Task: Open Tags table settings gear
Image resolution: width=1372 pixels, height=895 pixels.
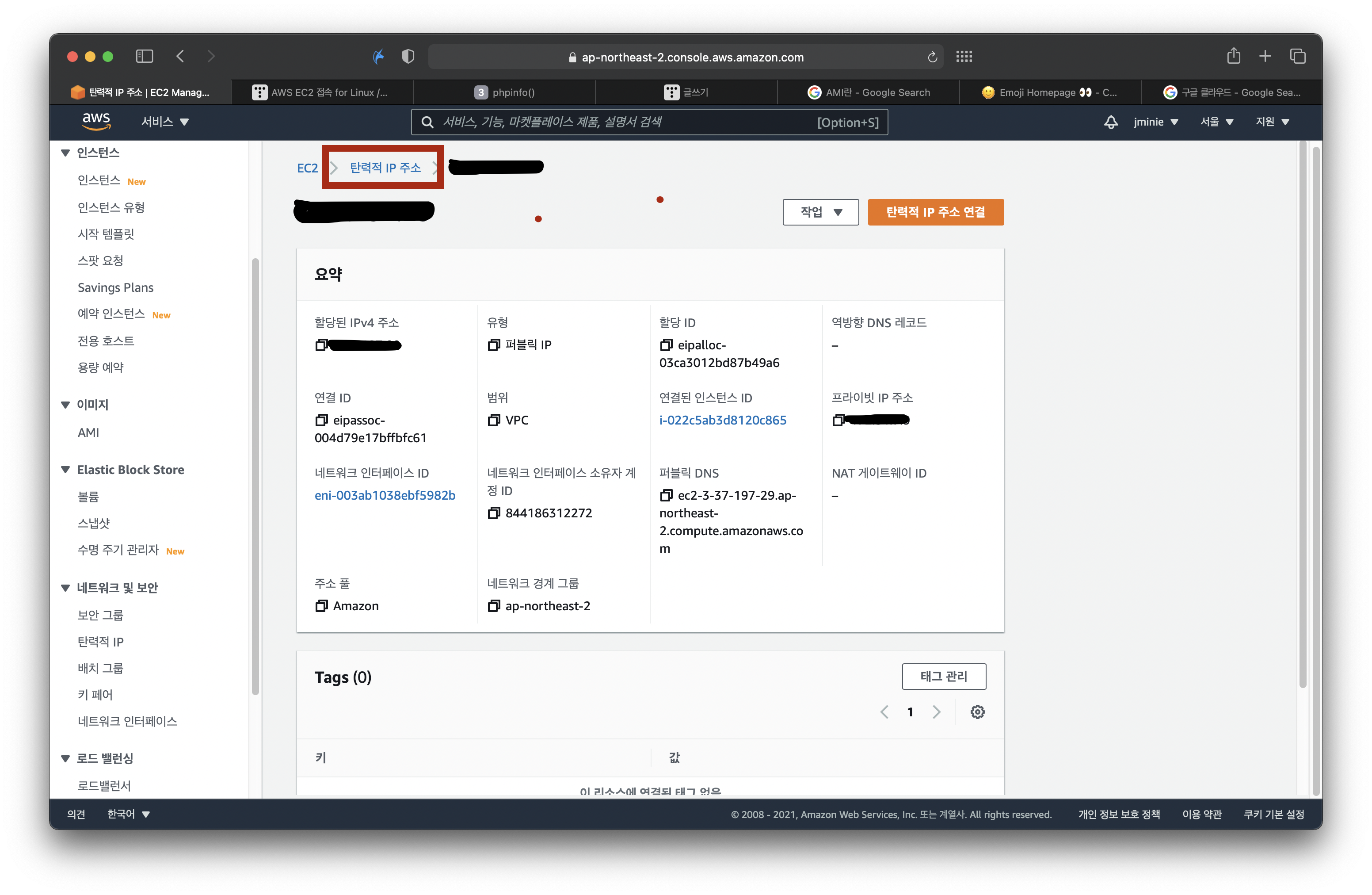Action: [x=977, y=711]
